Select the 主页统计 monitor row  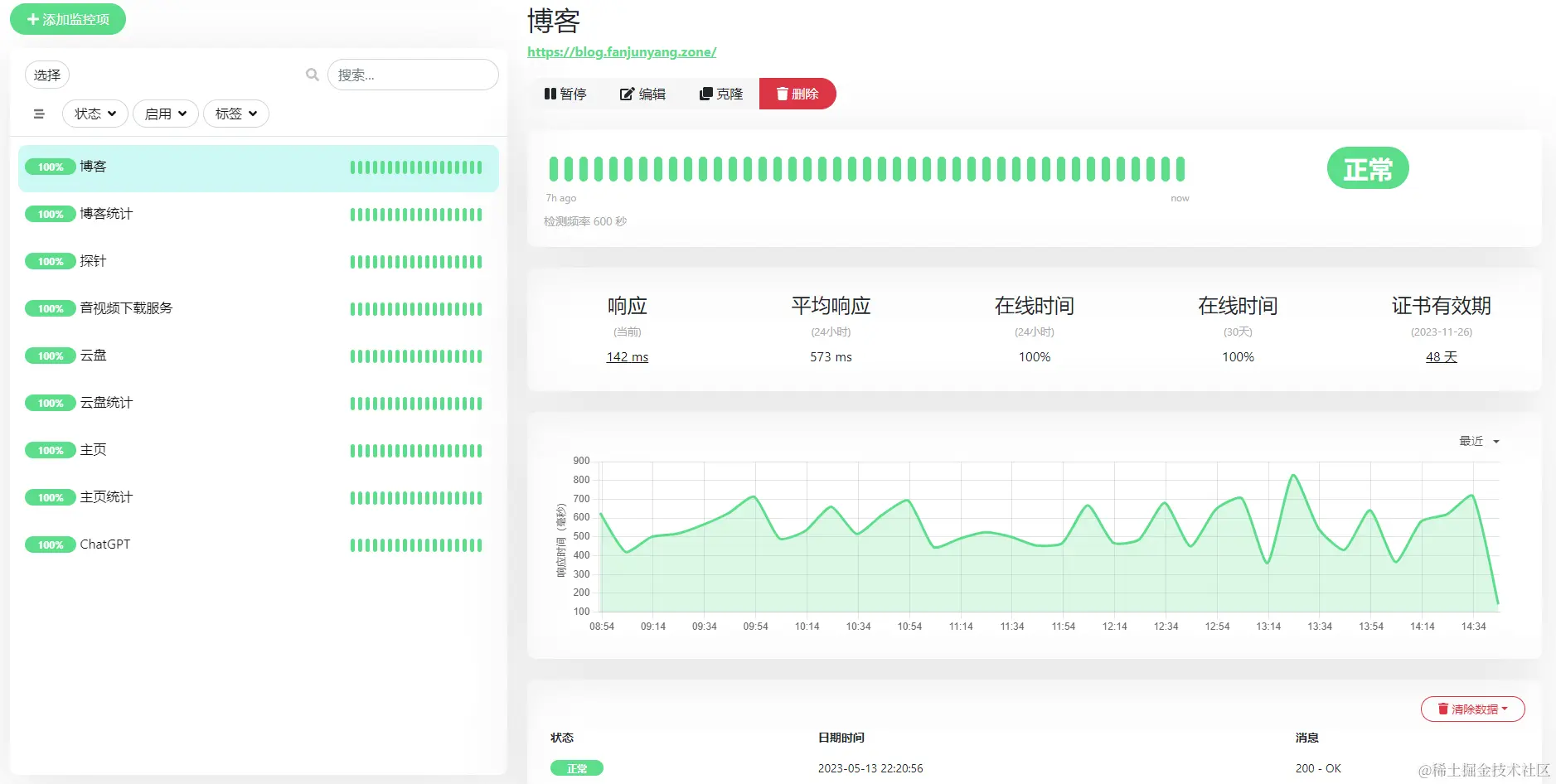[259, 498]
